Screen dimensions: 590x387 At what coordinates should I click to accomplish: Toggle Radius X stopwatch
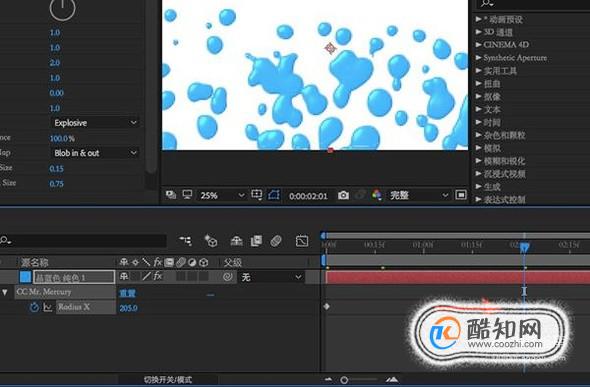(x=34, y=307)
